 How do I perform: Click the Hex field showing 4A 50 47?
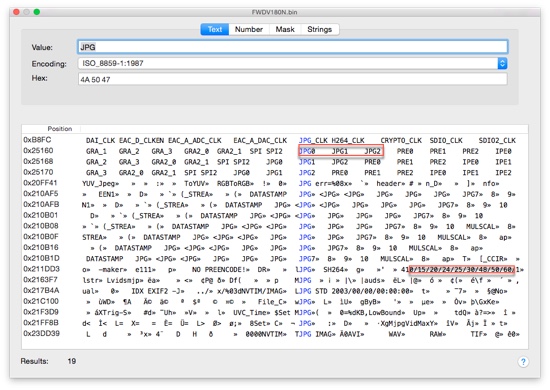tap(293, 79)
